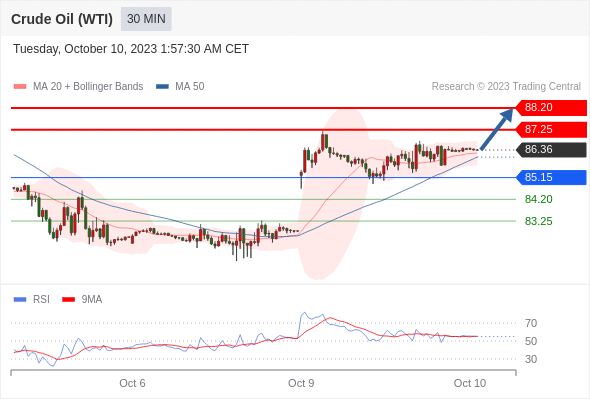Click the RSI 70 axis label
Viewport: 590px width, 400px height.
(531, 323)
